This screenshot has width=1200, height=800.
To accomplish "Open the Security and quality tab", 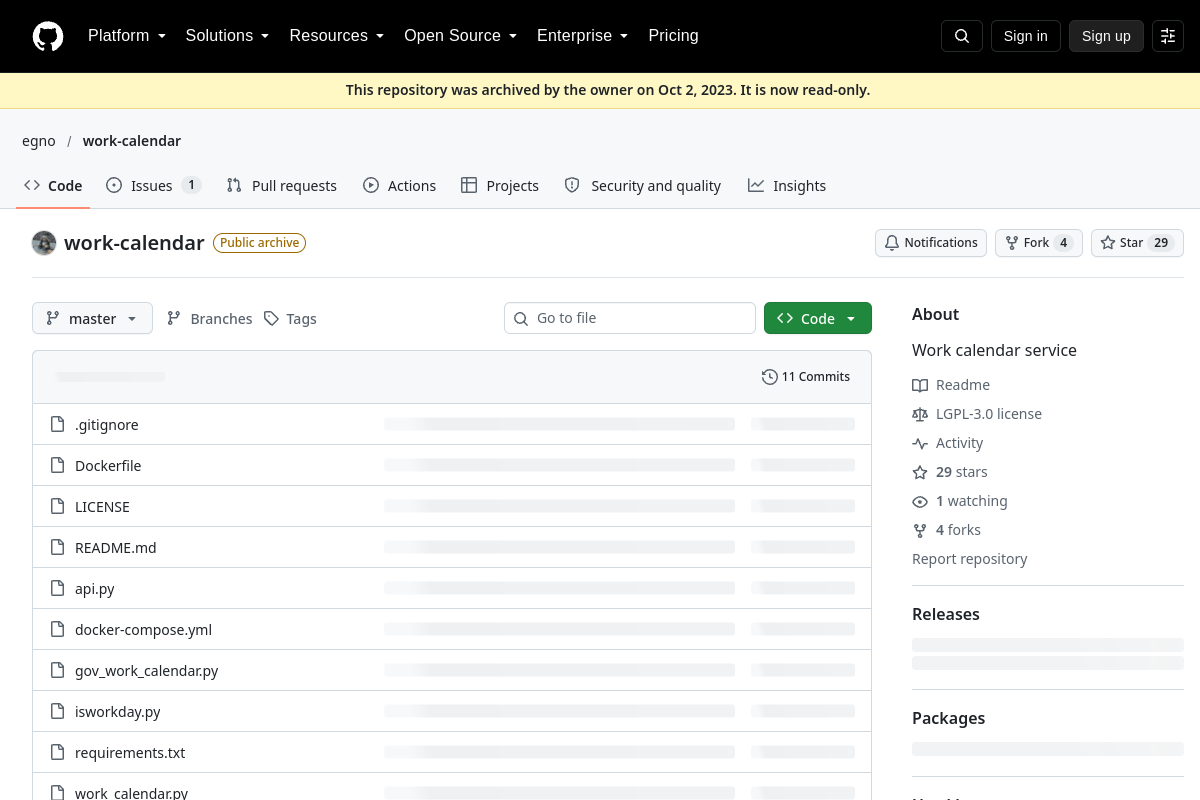I will tap(643, 186).
